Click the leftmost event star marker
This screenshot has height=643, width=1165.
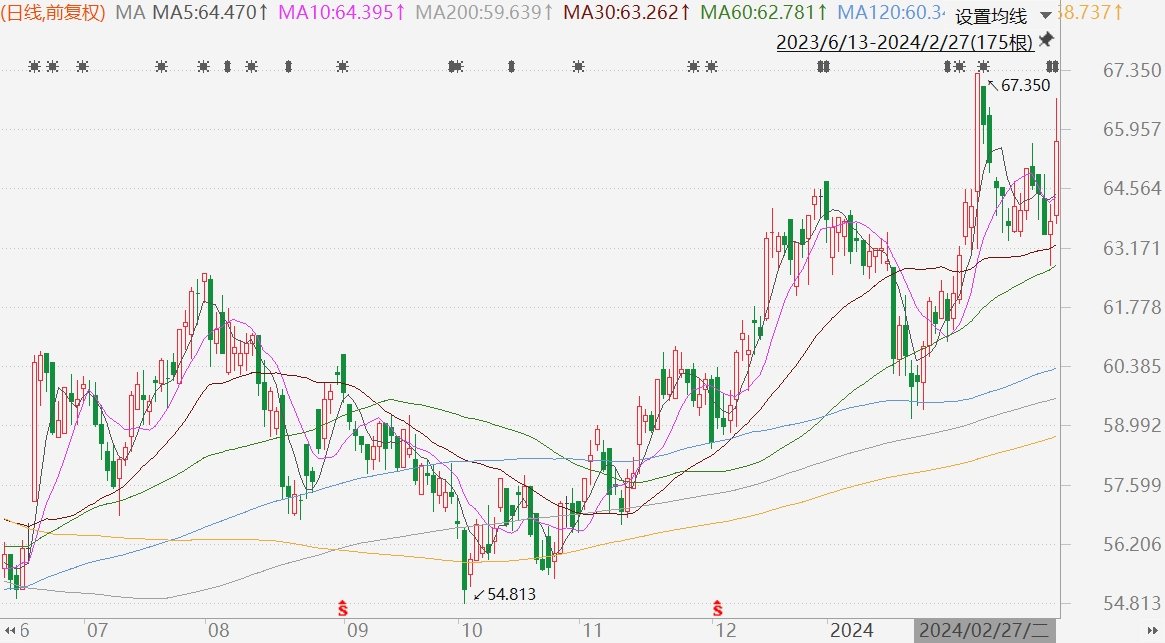[34, 67]
